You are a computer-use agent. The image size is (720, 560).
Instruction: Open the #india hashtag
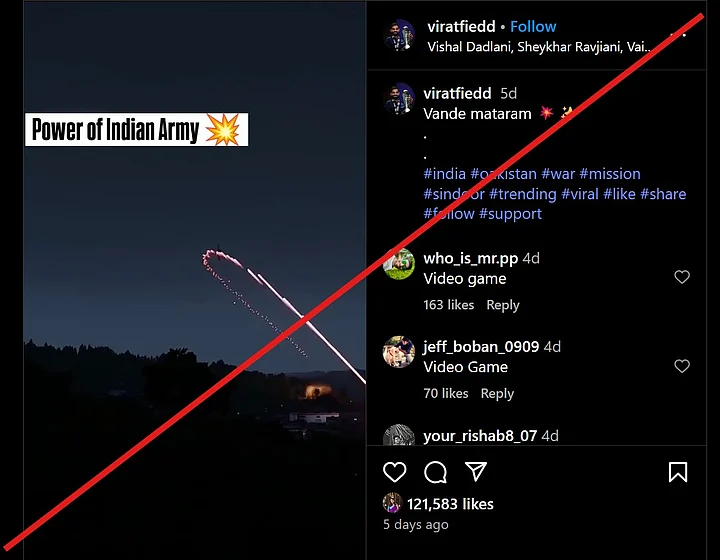[444, 174]
